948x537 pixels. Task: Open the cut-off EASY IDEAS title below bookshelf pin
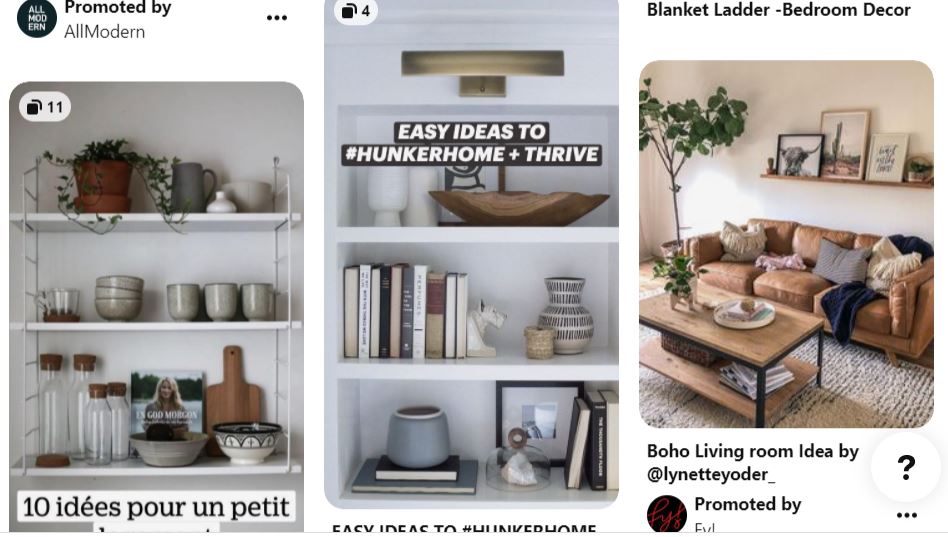tap(464, 528)
